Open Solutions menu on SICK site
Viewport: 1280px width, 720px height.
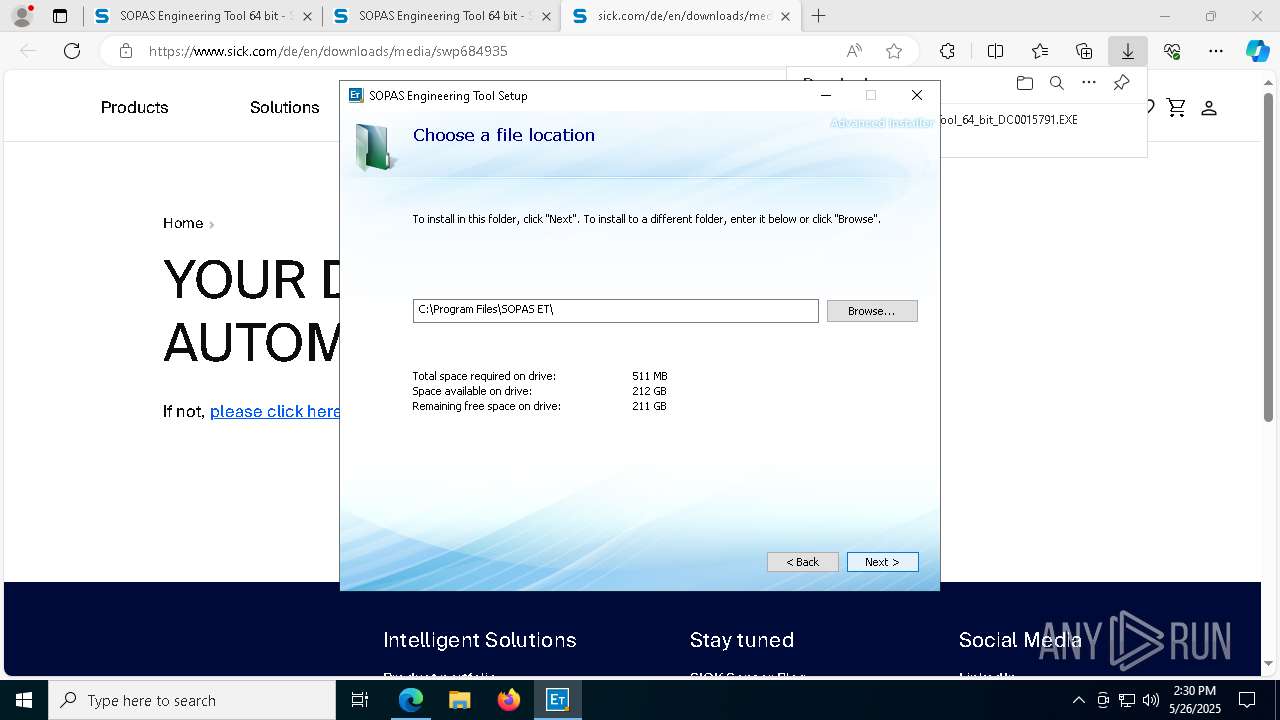click(x=284, y=107)
